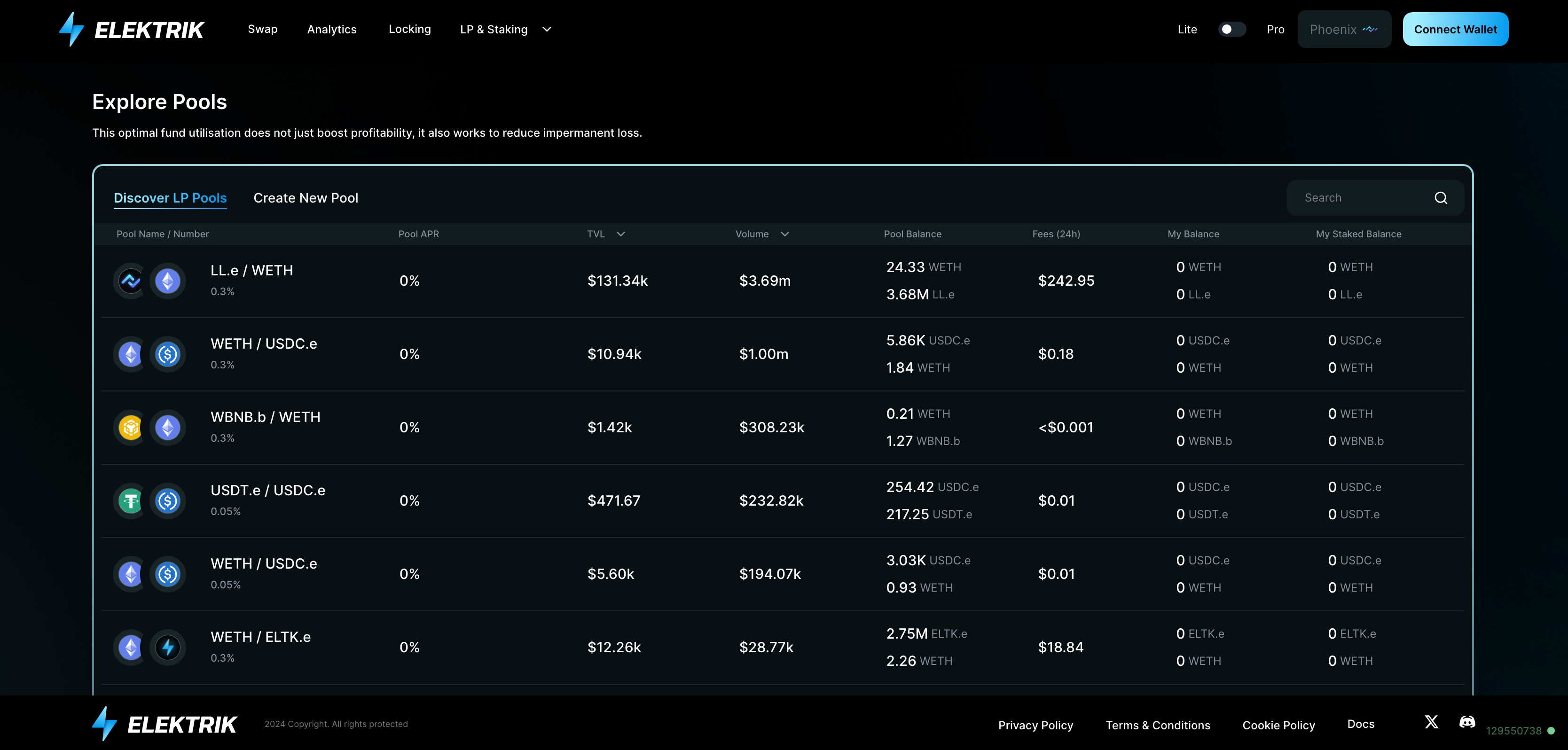Click the USDT.e Tether token icon
The height and width of the screenshot is (750, 1568).
coord(130,501)
